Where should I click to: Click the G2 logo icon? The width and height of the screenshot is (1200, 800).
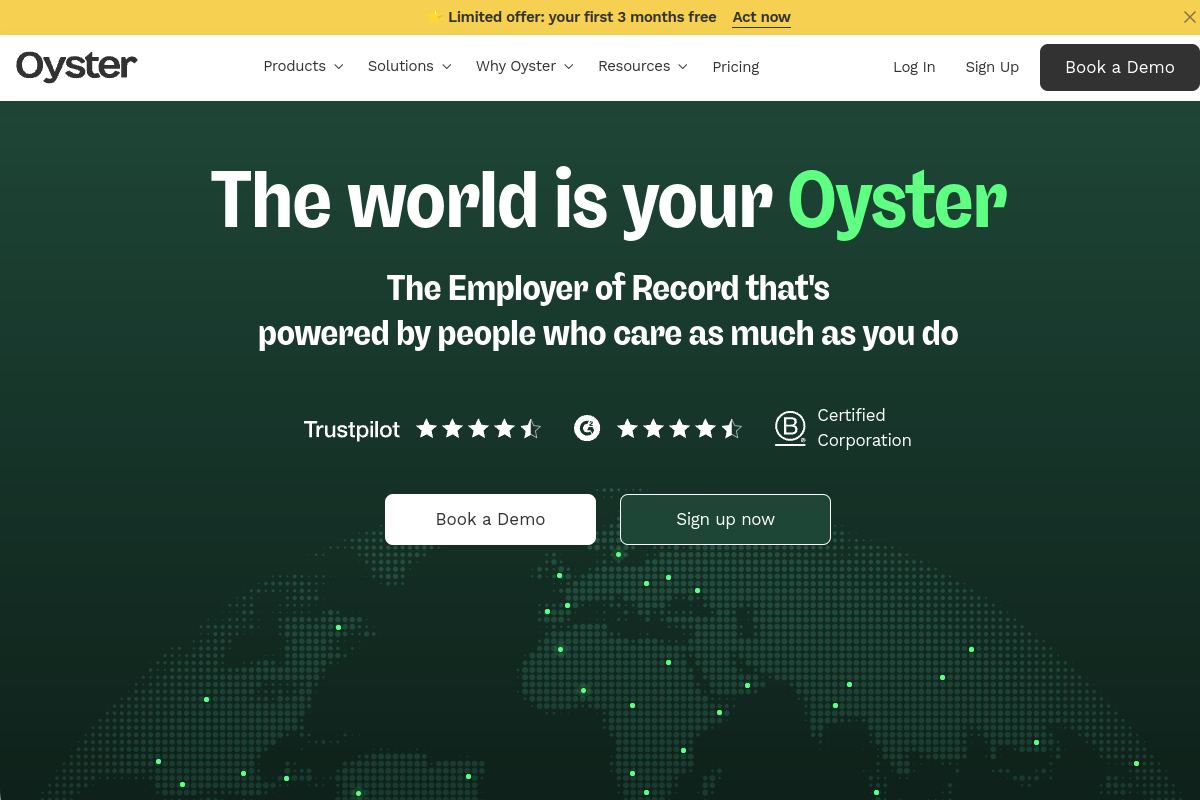[x=587, y=429]
